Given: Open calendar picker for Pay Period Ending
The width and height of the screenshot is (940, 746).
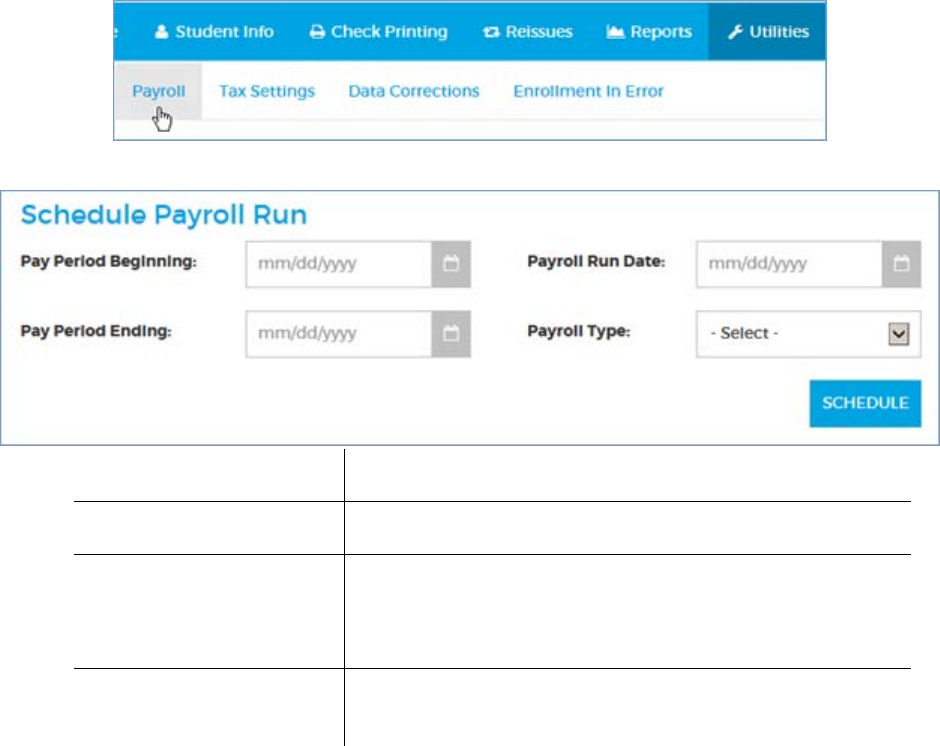Looking at the screenshot, I should (451, 333).
